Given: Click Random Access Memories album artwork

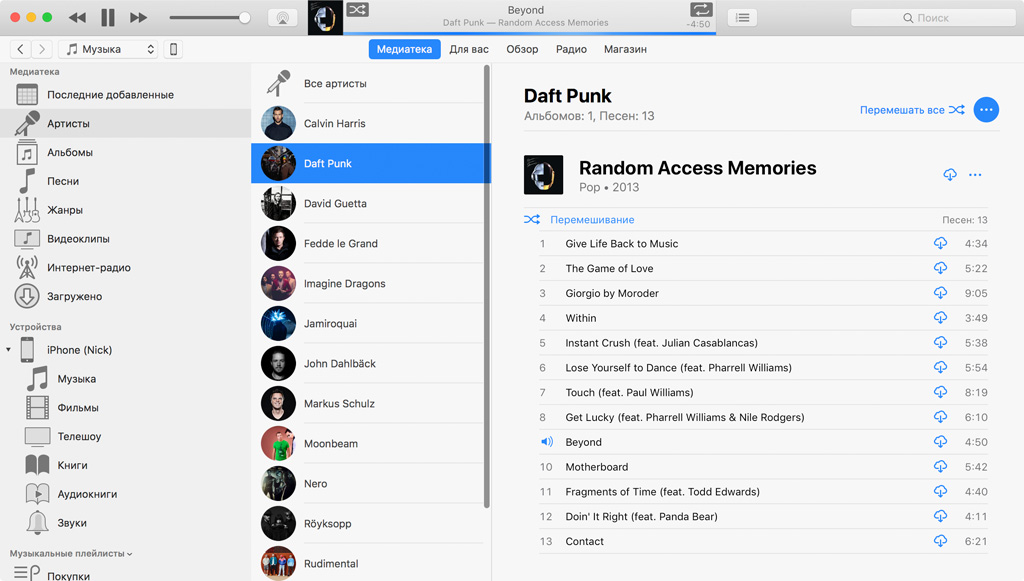Looking at the screenshot, I should point(543,174).
